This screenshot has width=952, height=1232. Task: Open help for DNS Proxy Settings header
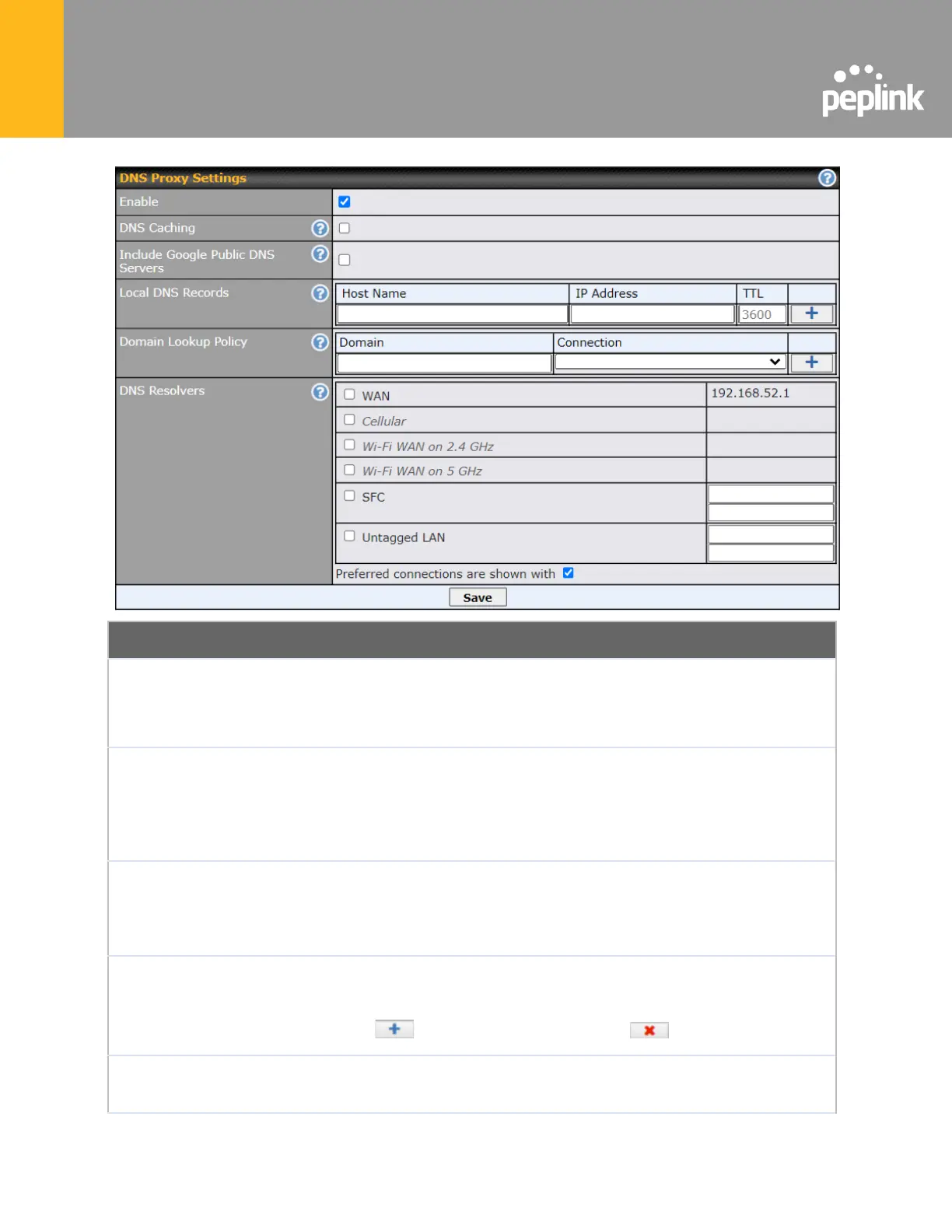click(x=827, y=178)
